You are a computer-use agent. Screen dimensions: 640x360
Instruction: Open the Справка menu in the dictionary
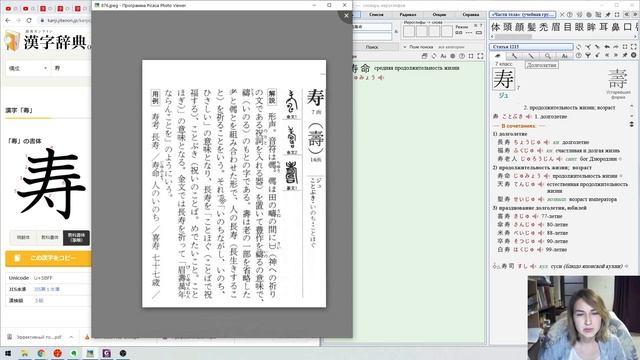click(x=471, y=15)
